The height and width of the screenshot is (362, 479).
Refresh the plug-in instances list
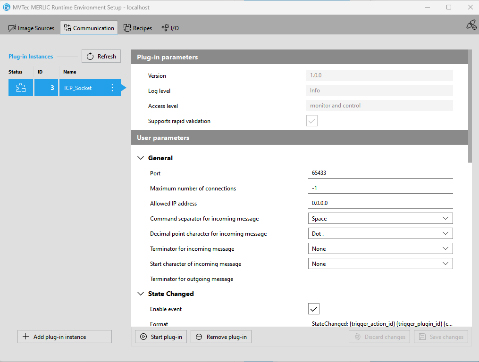(101, 56)
